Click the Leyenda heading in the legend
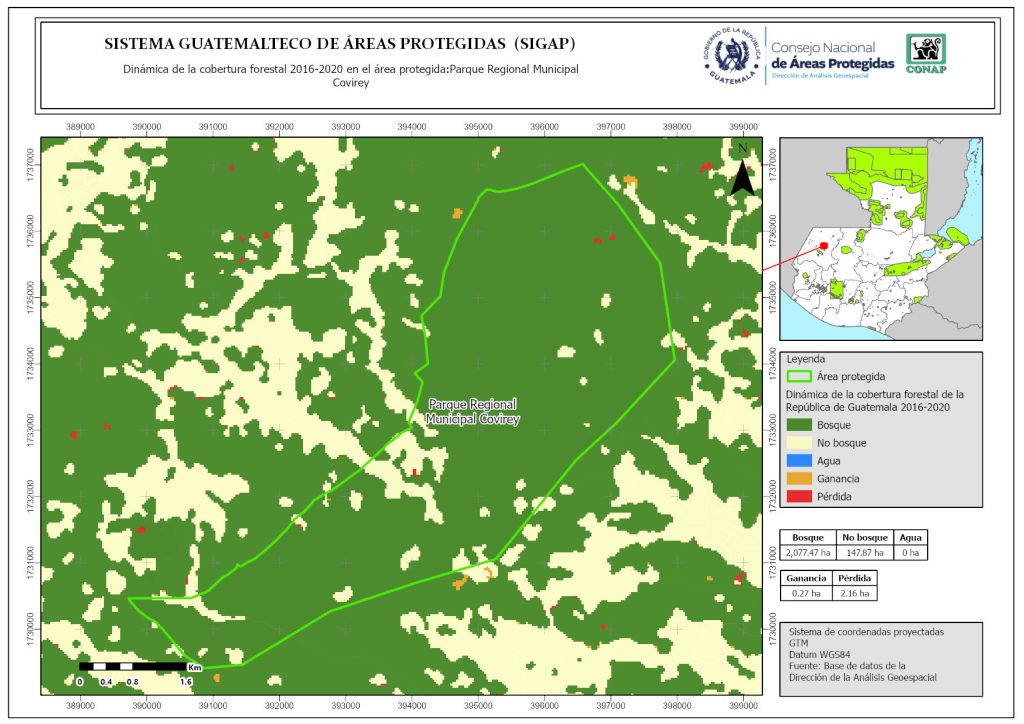 pyautogui.click(x=806, y=358)
